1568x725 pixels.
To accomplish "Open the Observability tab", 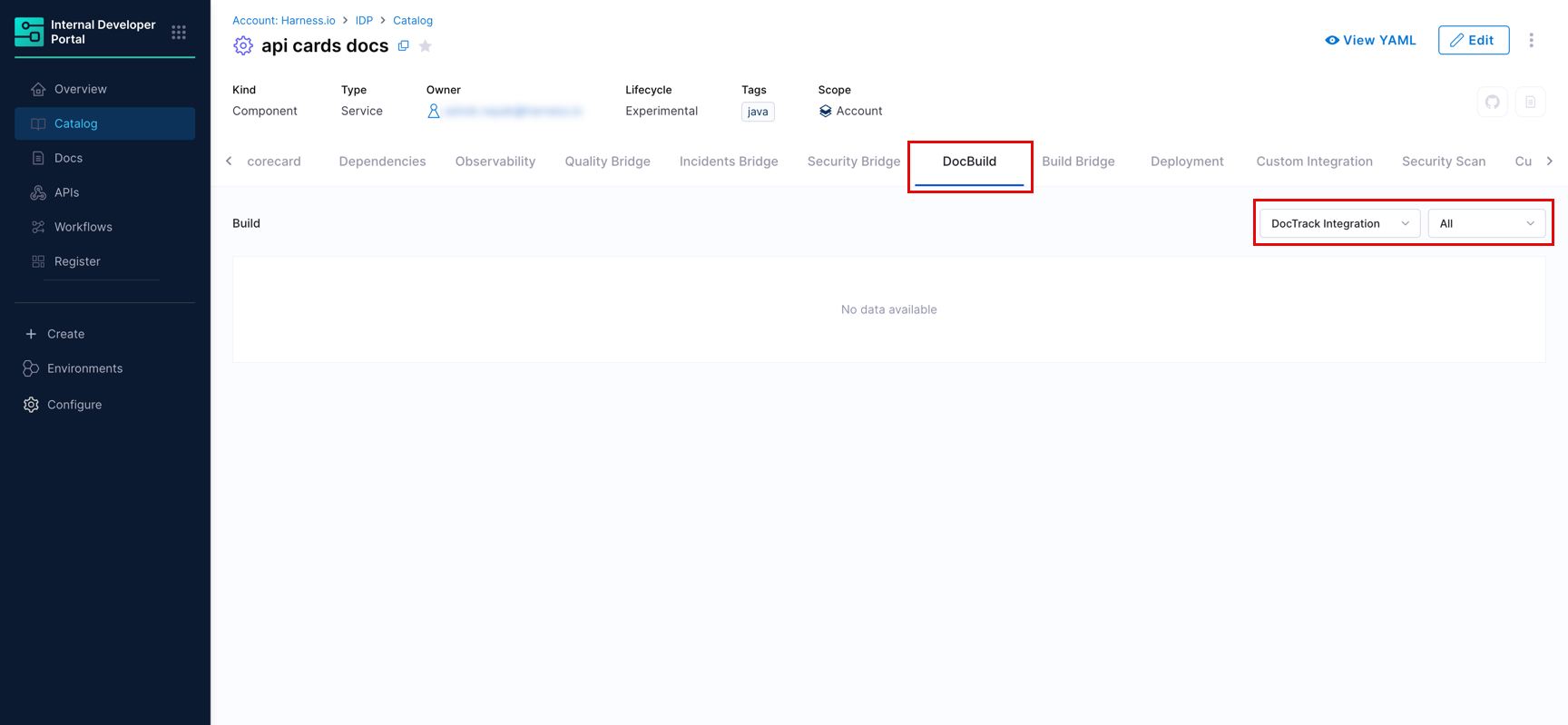I will tap(495, 162).
